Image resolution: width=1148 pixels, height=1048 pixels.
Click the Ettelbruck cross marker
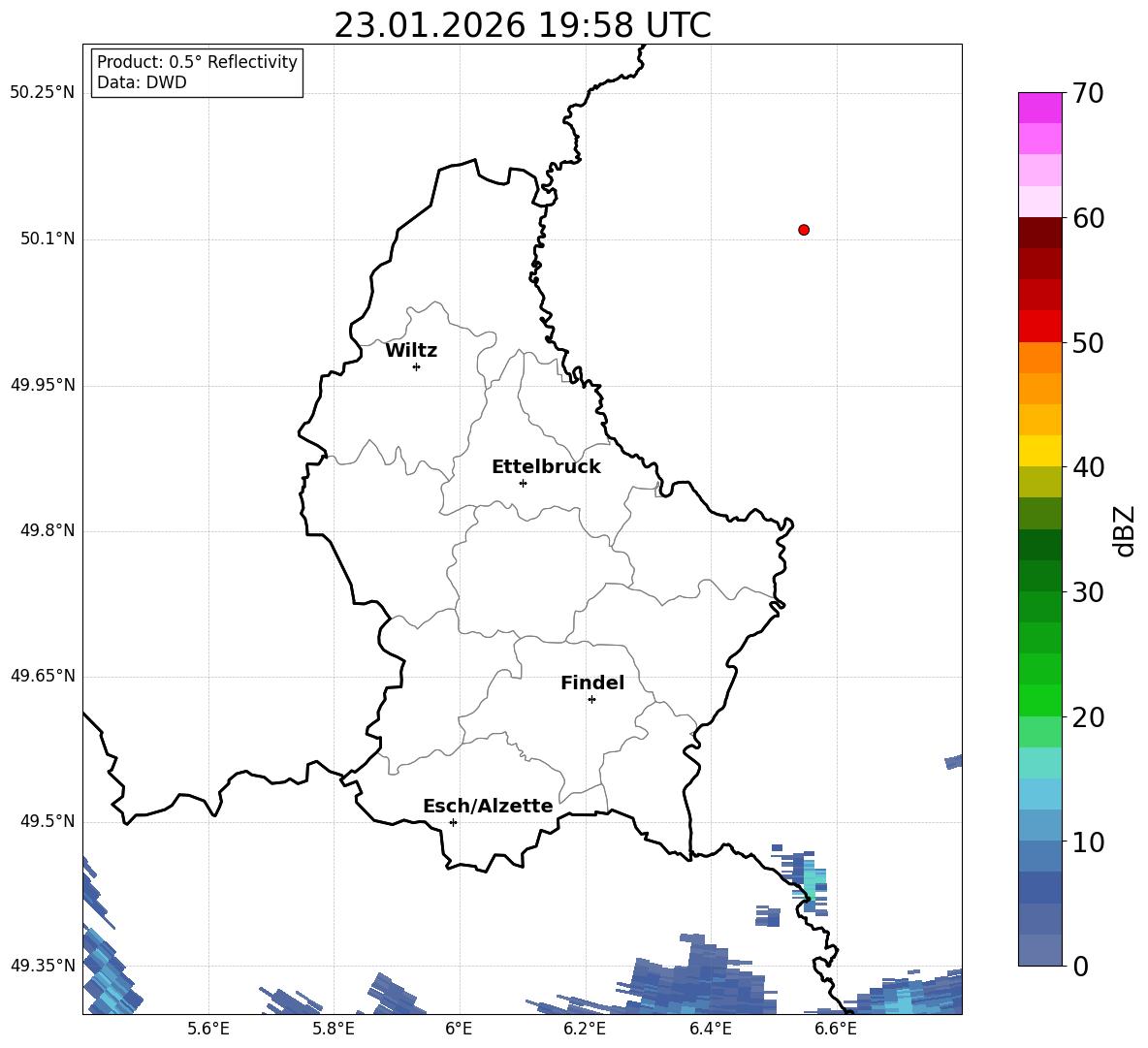523,483
